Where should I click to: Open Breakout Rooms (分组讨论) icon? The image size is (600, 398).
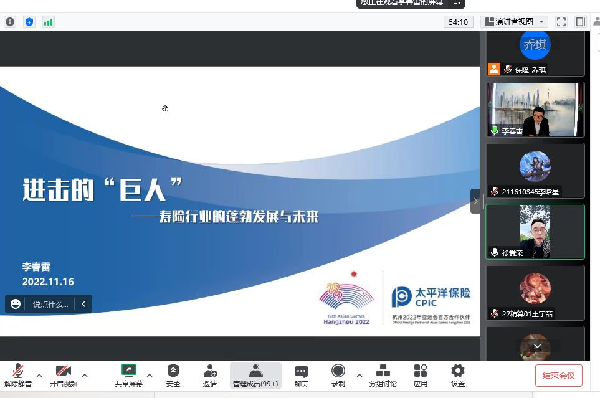click(x=383, y=375)
